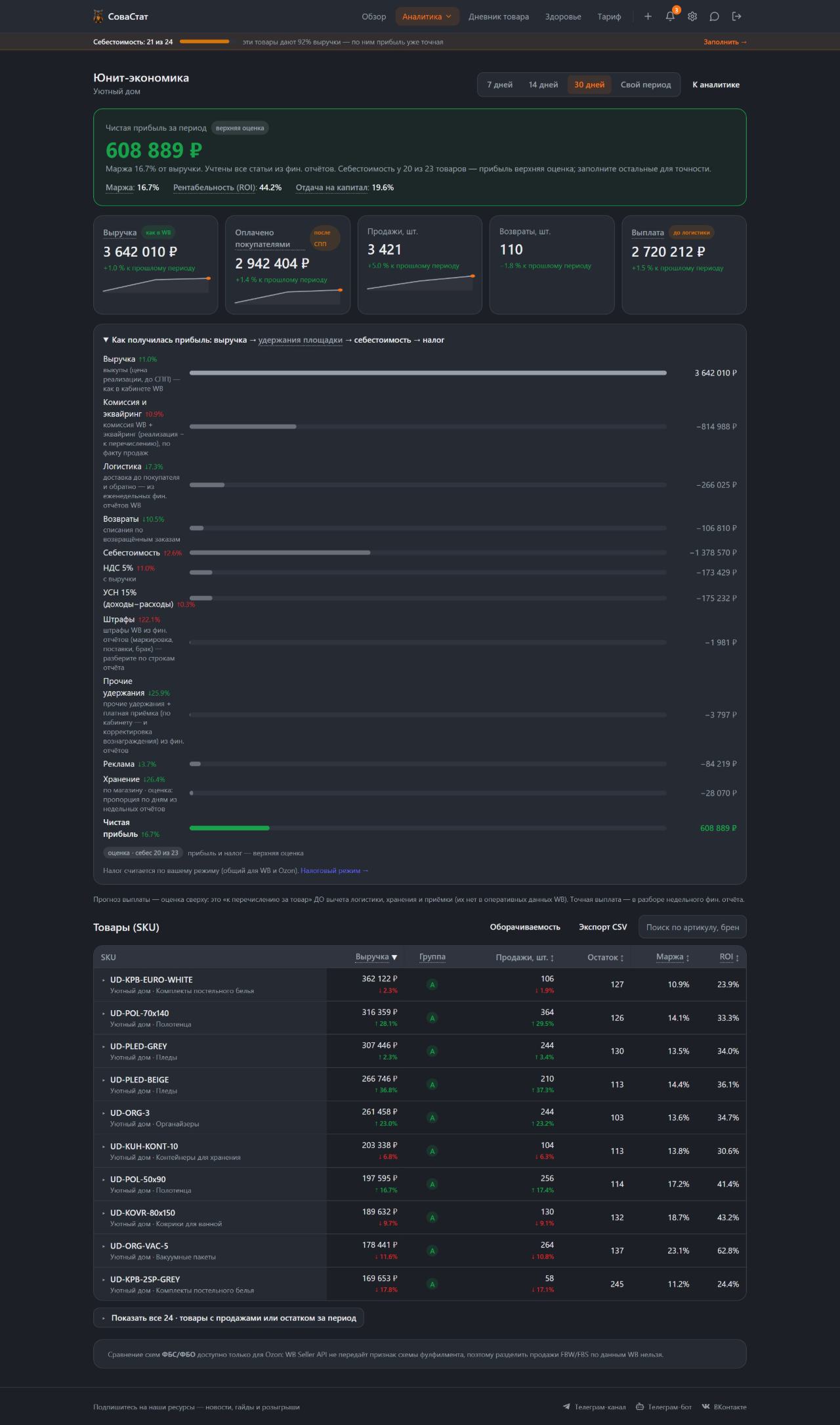Open the Тариф tab
The width and height of the screenshot is (840, 1425).
(x=609, y=16)
